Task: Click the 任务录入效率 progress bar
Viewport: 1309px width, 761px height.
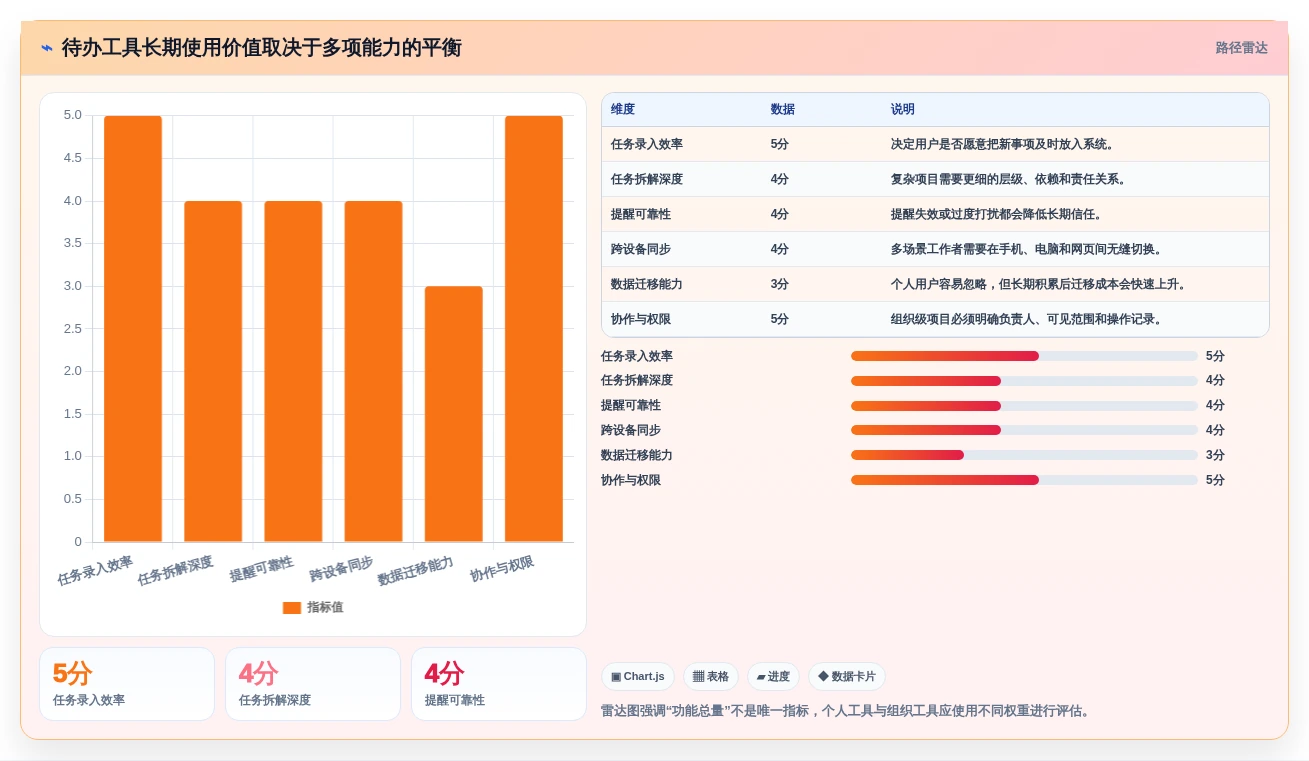Action: coord(1024,356)
